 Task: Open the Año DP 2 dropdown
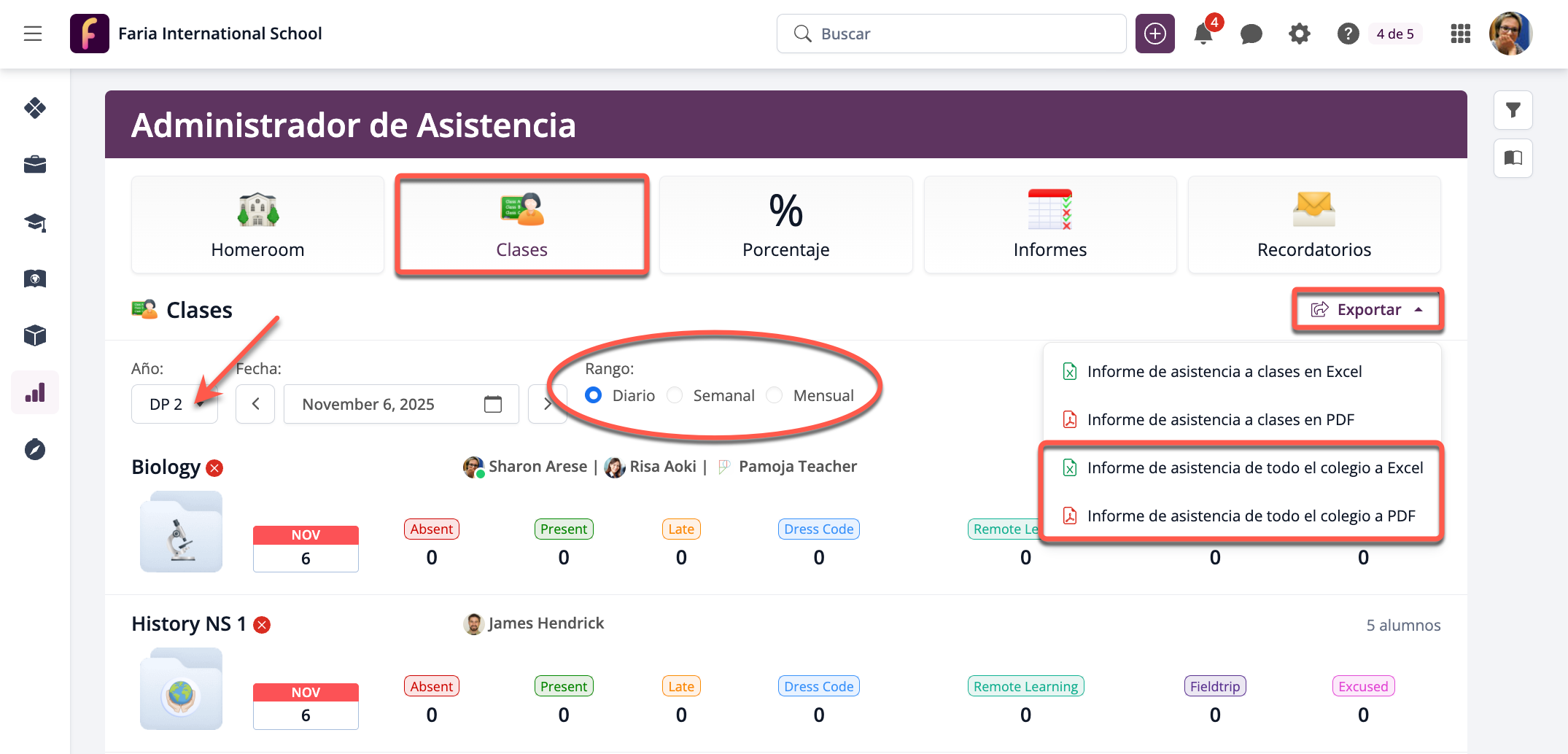click(x=174, y=404)
